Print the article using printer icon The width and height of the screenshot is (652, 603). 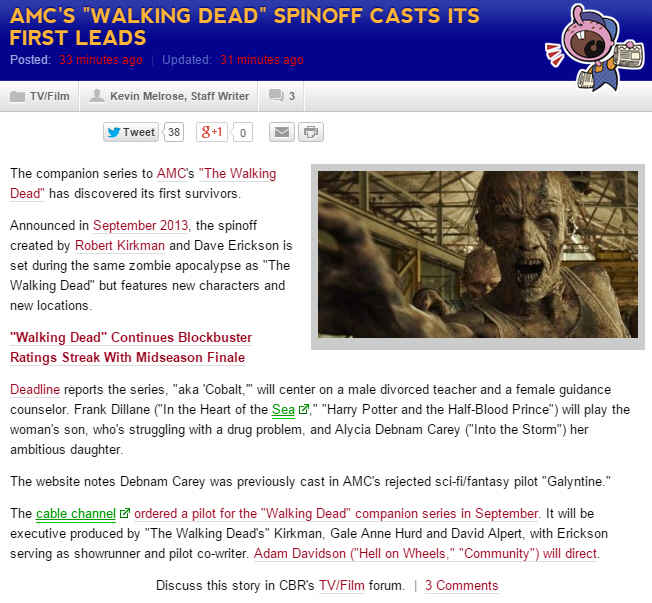click(x=311, y=132)
